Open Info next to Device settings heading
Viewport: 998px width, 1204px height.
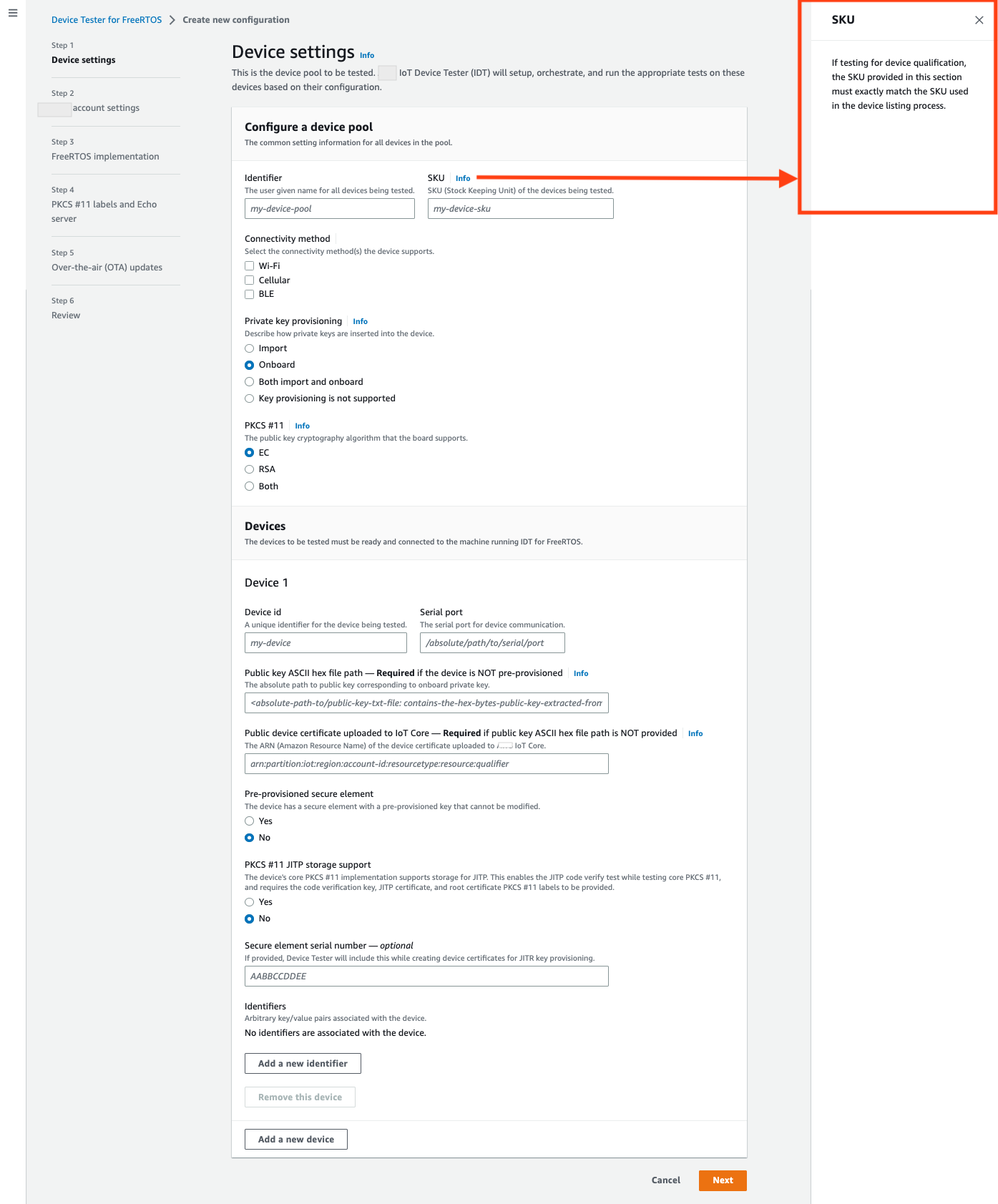coord(366,56)
